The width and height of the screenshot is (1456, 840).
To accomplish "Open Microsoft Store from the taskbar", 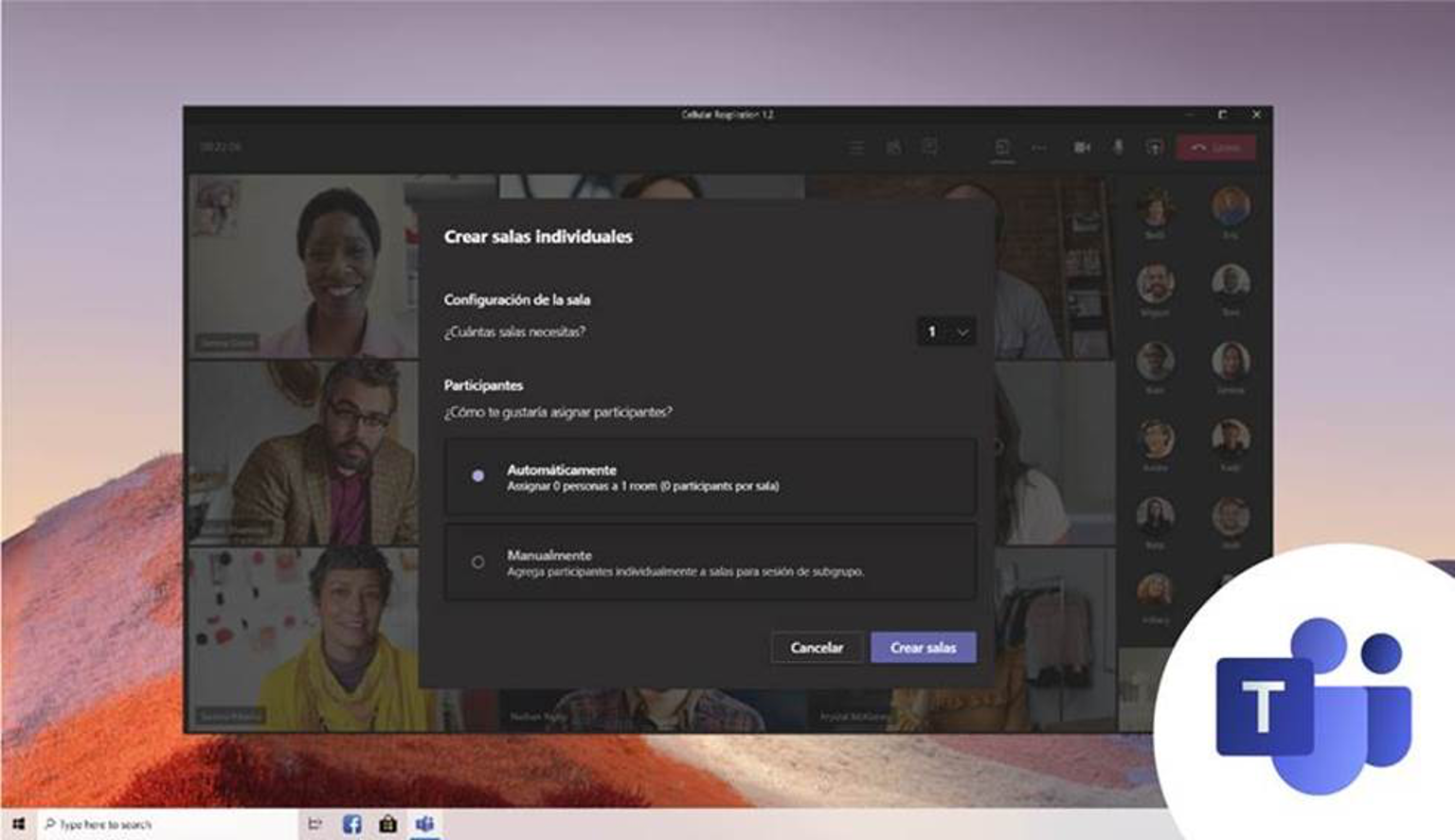I will [x=387, y=824].
